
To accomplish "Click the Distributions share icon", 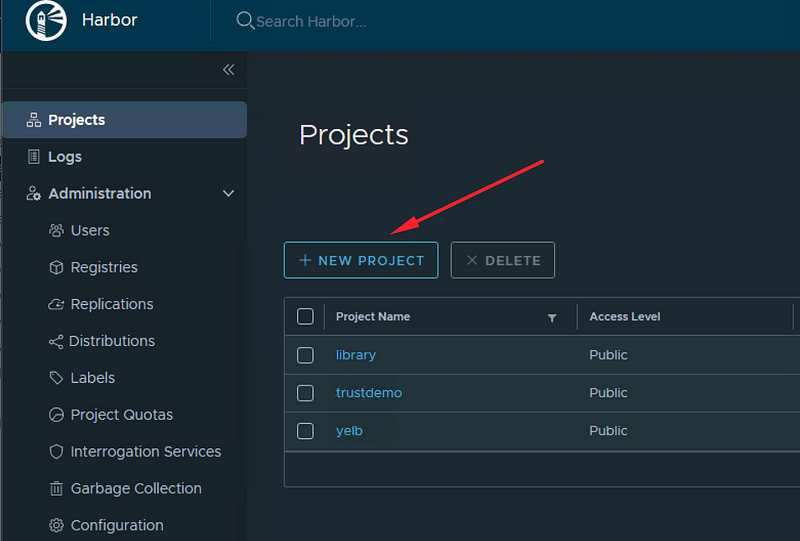I will coord(56,341).
